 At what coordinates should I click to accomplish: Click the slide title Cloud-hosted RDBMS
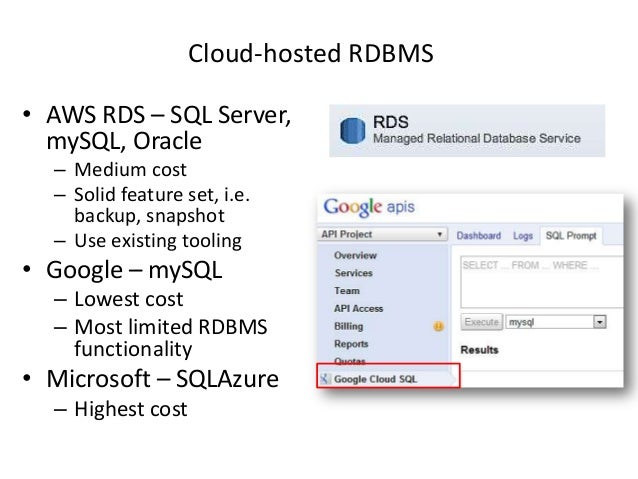tap(311, 53)
